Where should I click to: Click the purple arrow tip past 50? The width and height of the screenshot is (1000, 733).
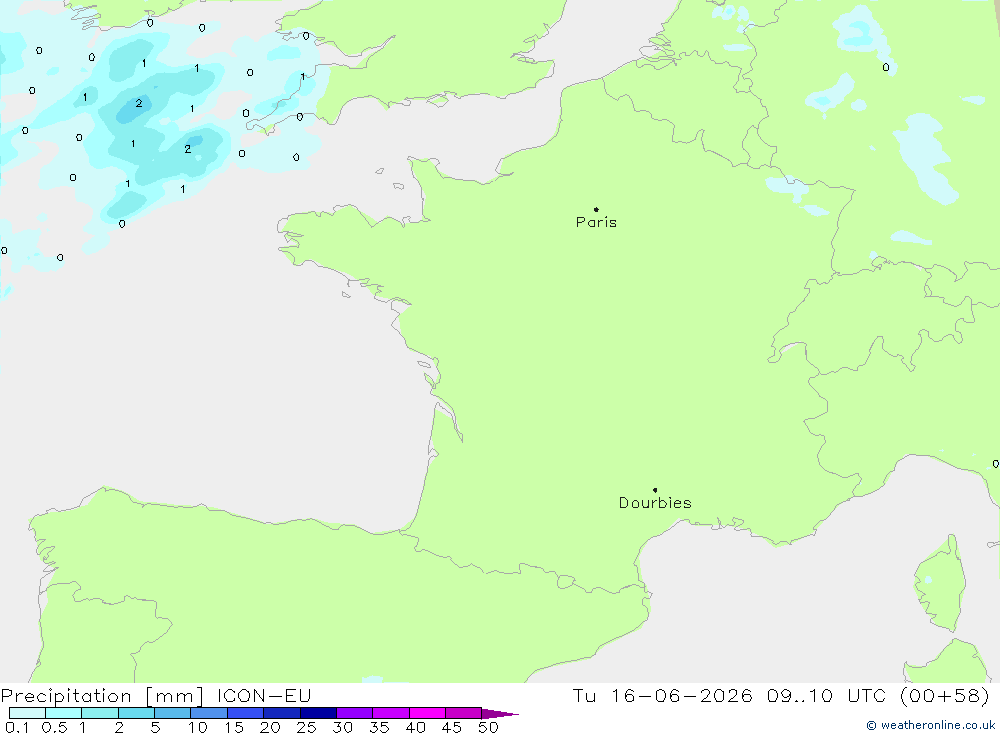(500, 713)
